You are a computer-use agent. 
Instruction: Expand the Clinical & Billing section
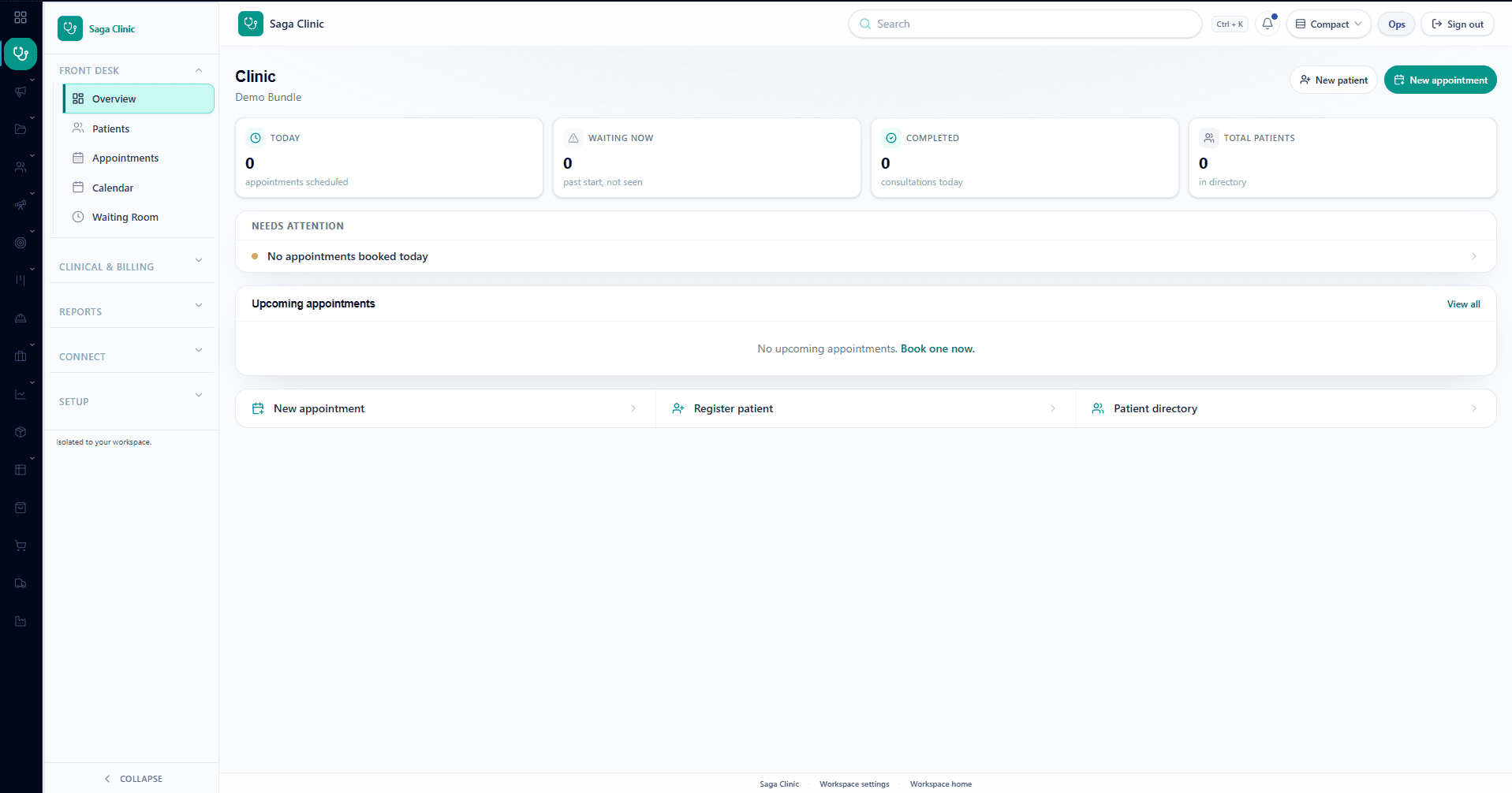(x=199, y=260)
